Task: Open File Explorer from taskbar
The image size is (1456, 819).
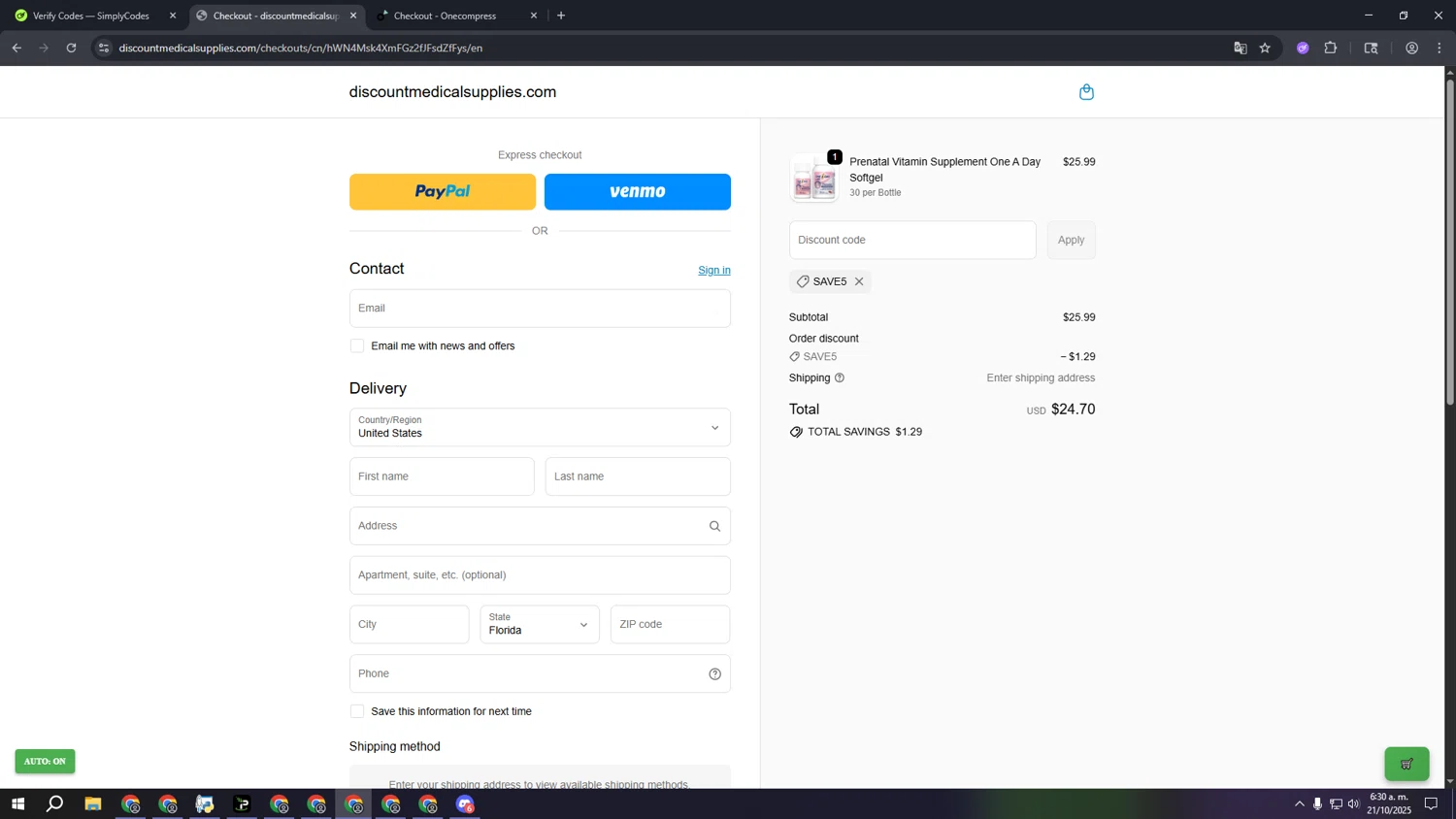Action: tap(93, 804)
